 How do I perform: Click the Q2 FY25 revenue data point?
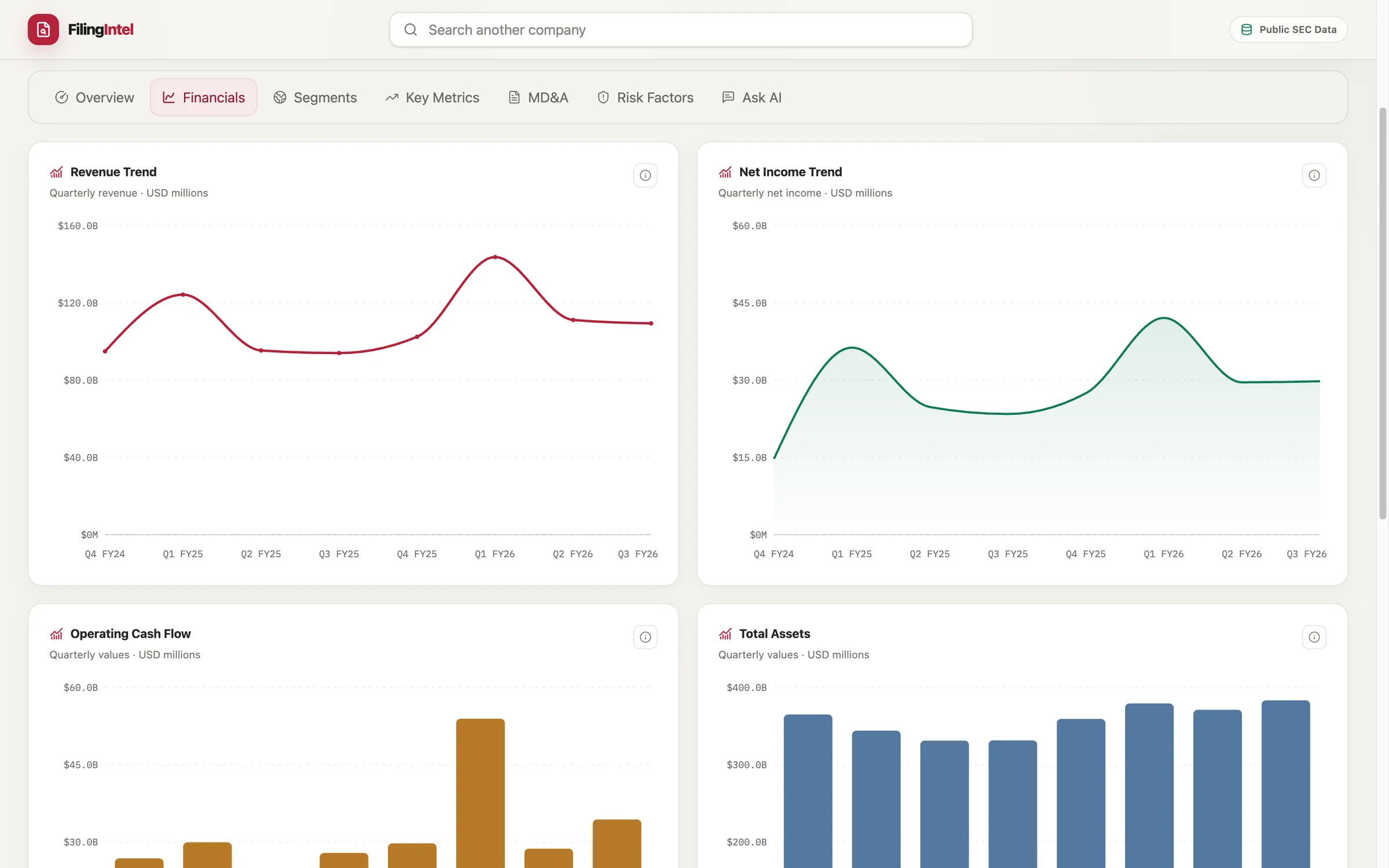click(261, 351)
